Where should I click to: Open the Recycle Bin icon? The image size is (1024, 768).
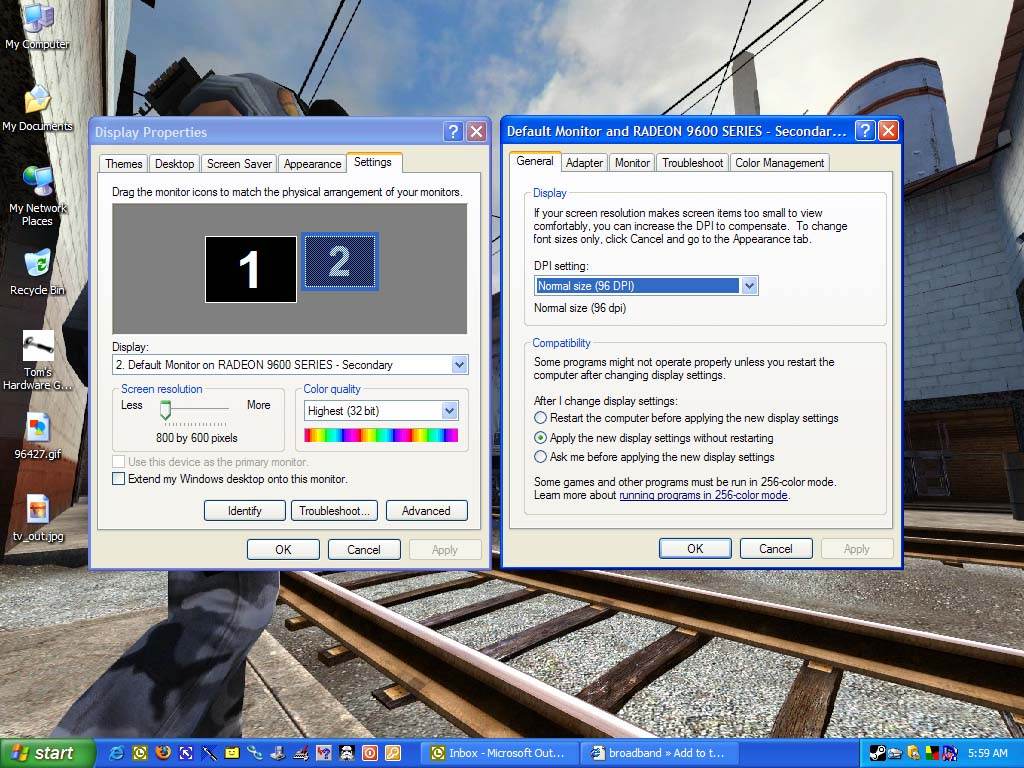pos(37,272)
